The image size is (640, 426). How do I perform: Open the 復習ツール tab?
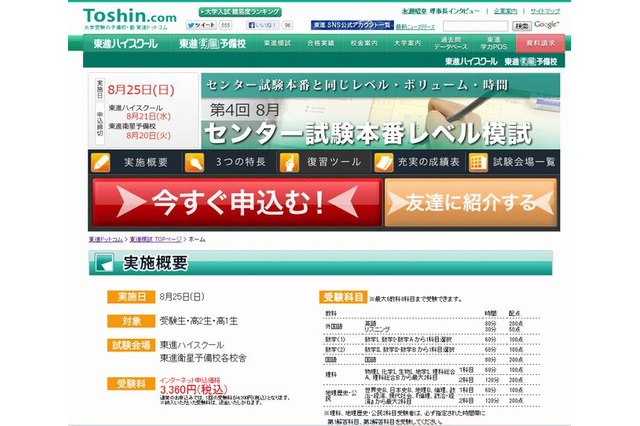[x=334, y=162]
